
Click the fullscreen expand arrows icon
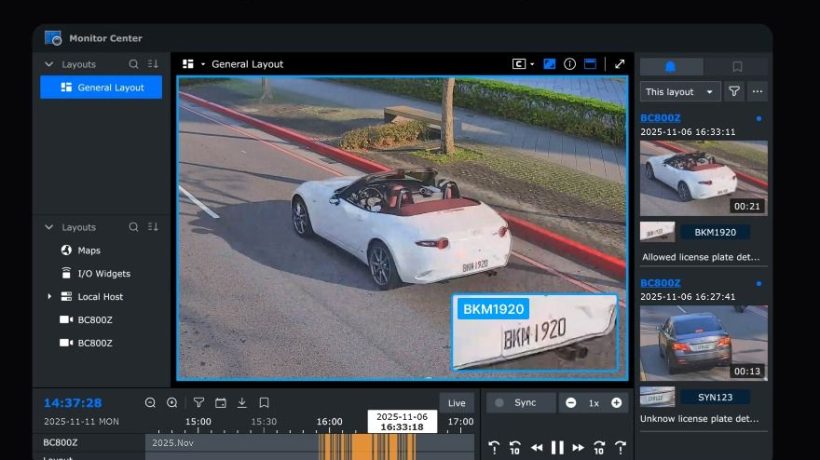(619, 64)
